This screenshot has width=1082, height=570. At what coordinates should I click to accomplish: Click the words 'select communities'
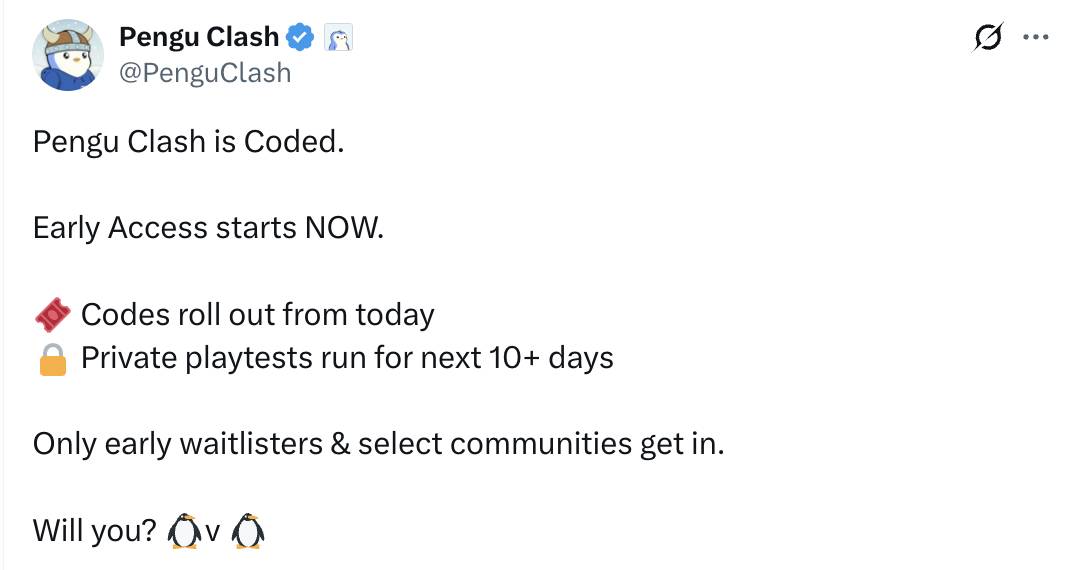tap(495, 444)
